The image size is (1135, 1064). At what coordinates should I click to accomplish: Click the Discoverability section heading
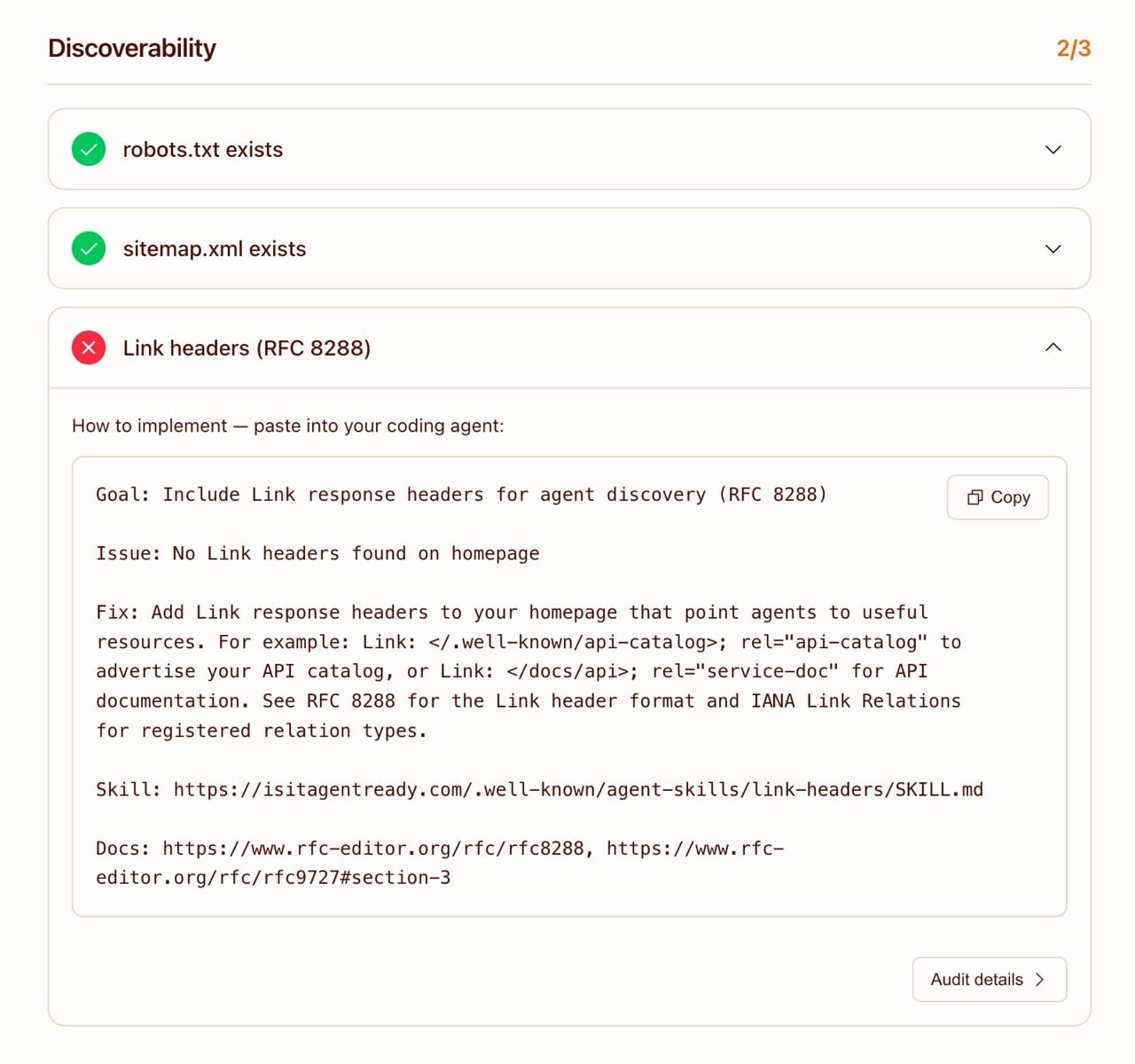point(132,48)
